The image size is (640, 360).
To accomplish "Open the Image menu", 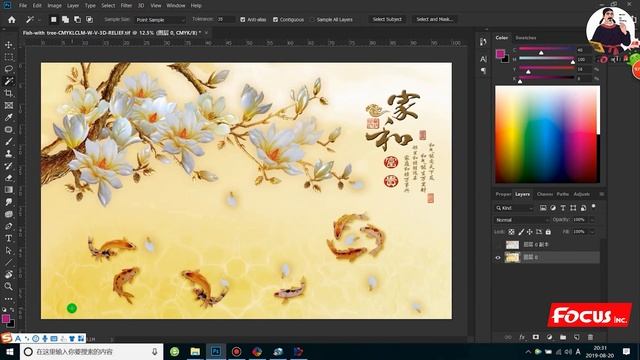I will (54, 6).
